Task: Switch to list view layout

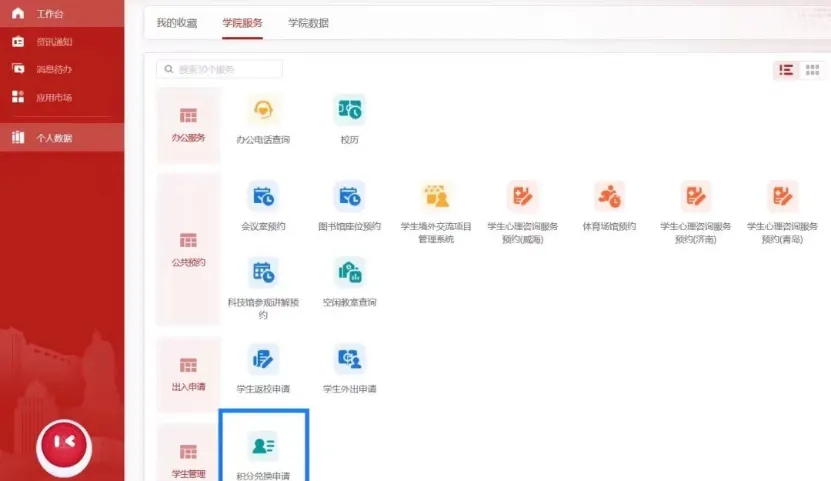Action: pyautogui.click(x=785, y=70)
